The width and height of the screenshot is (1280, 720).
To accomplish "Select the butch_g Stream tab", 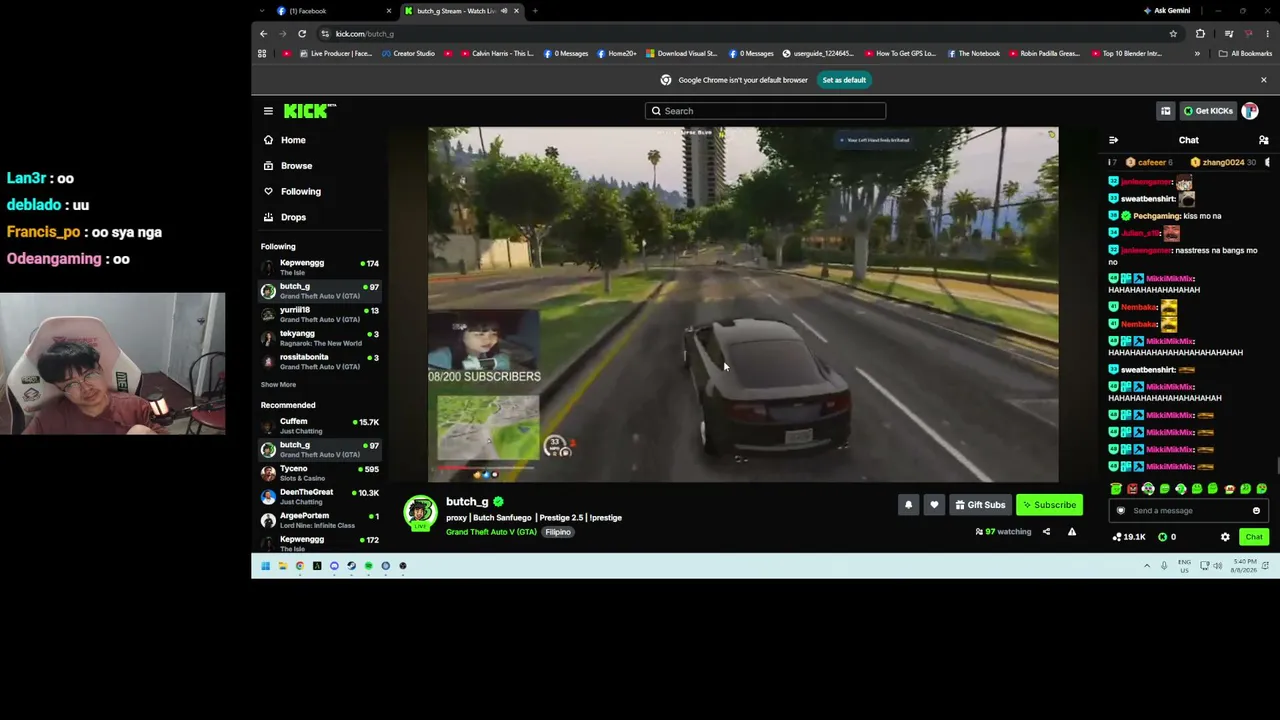I will click(x=461, y=11).
